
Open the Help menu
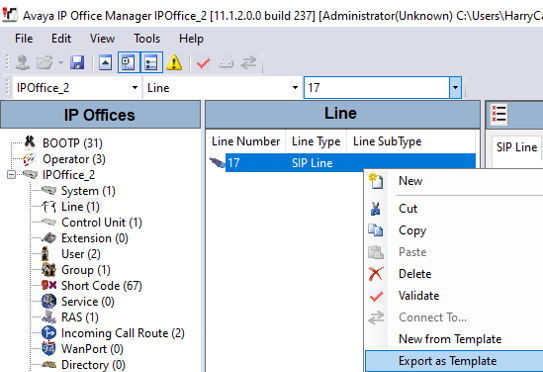[191, 38]
